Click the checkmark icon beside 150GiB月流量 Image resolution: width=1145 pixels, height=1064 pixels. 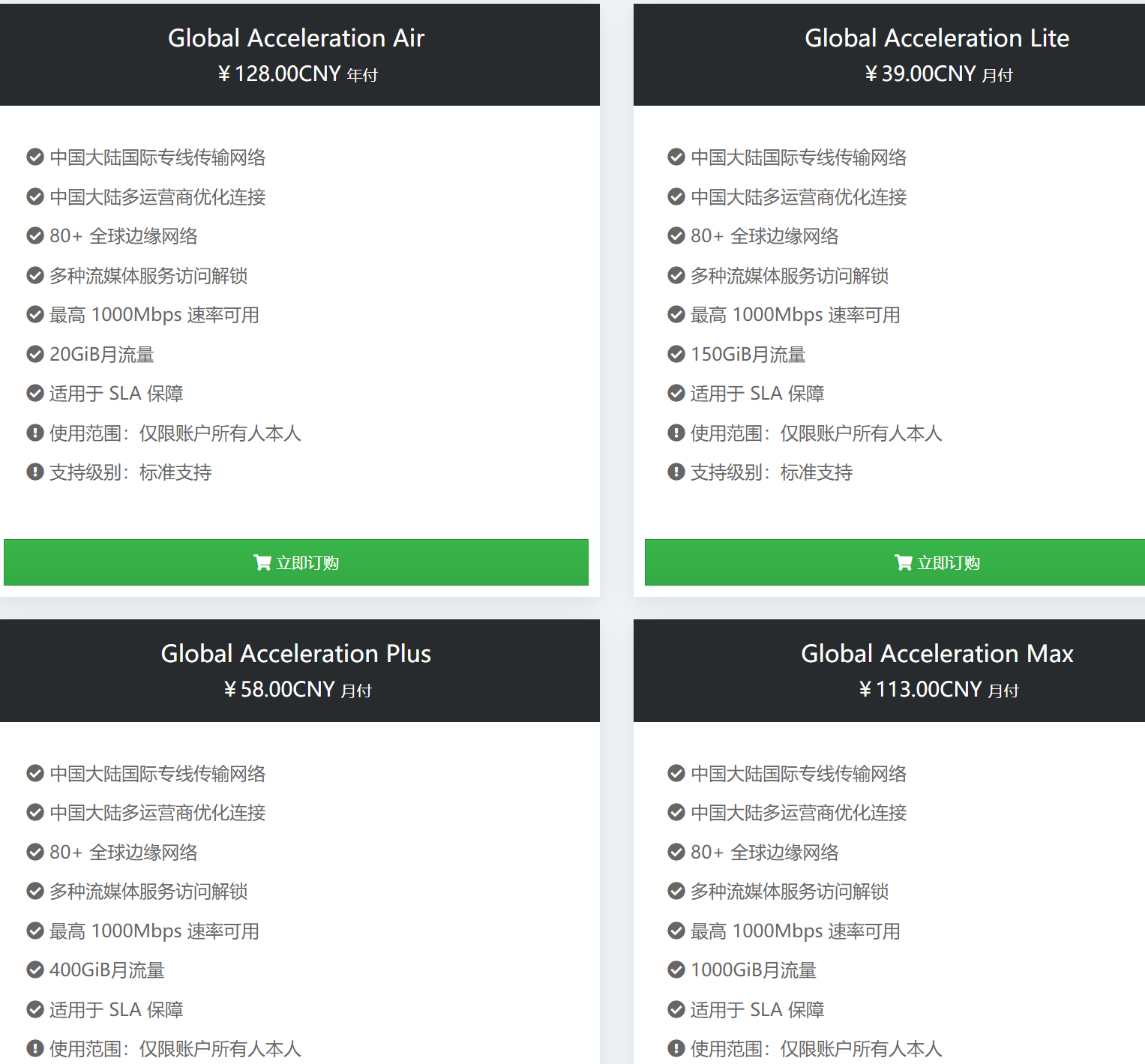(676, 354)
